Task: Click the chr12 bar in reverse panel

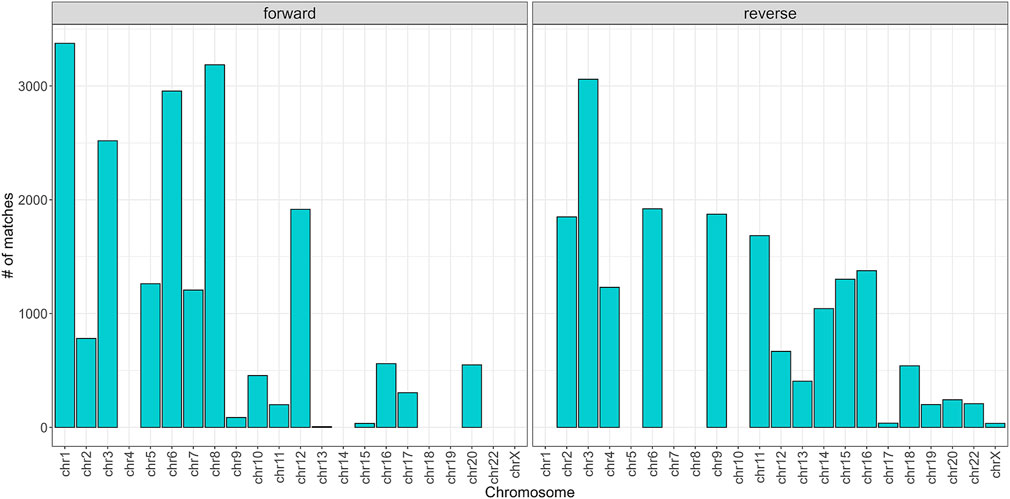Action: click(781, 390)
